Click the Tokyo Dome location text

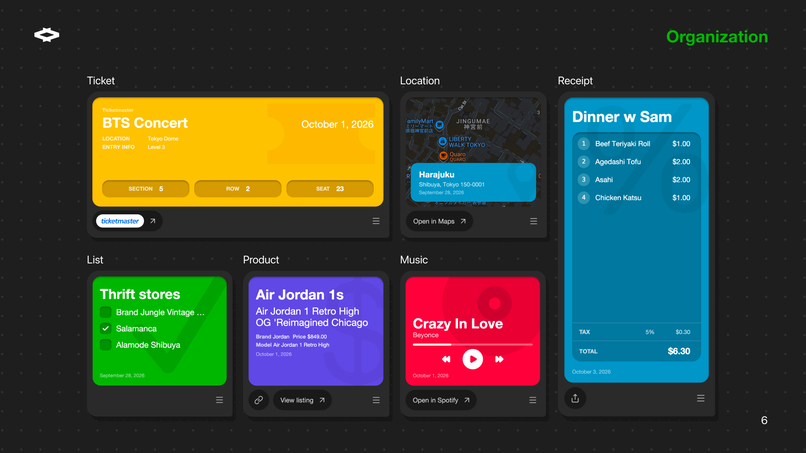click(163, 139)
